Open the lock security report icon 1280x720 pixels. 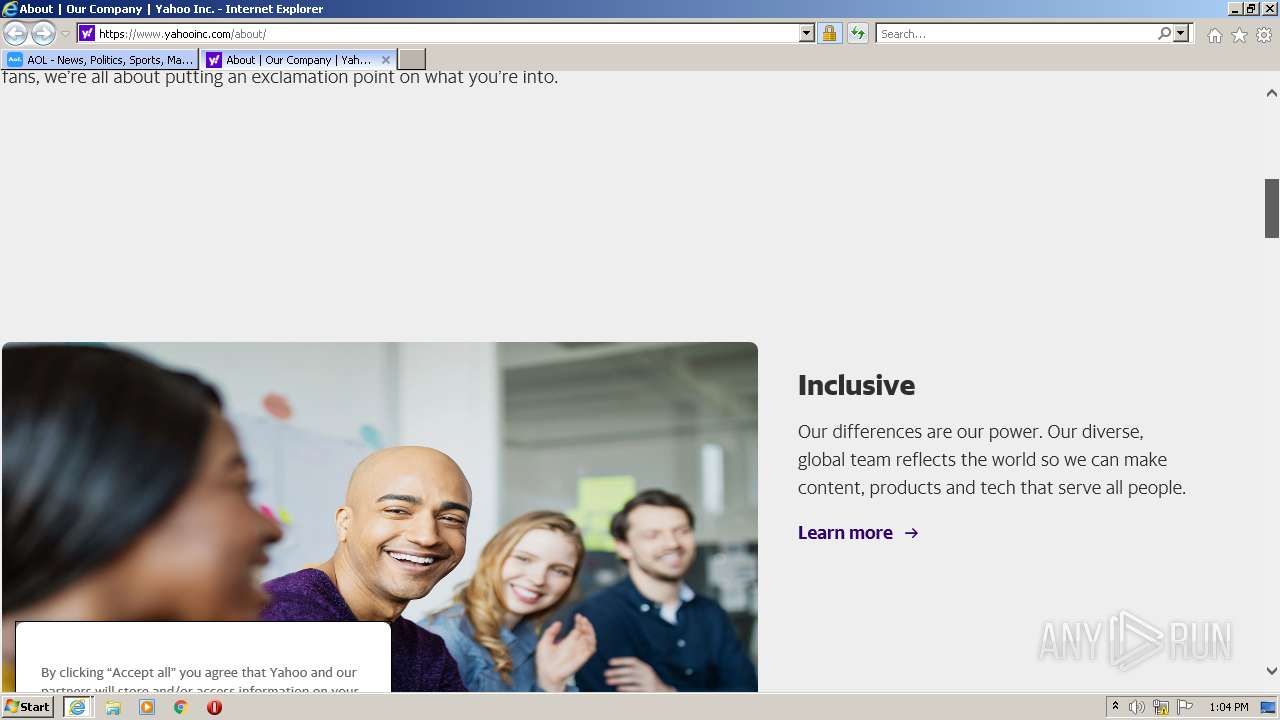(x=829, y=33)
